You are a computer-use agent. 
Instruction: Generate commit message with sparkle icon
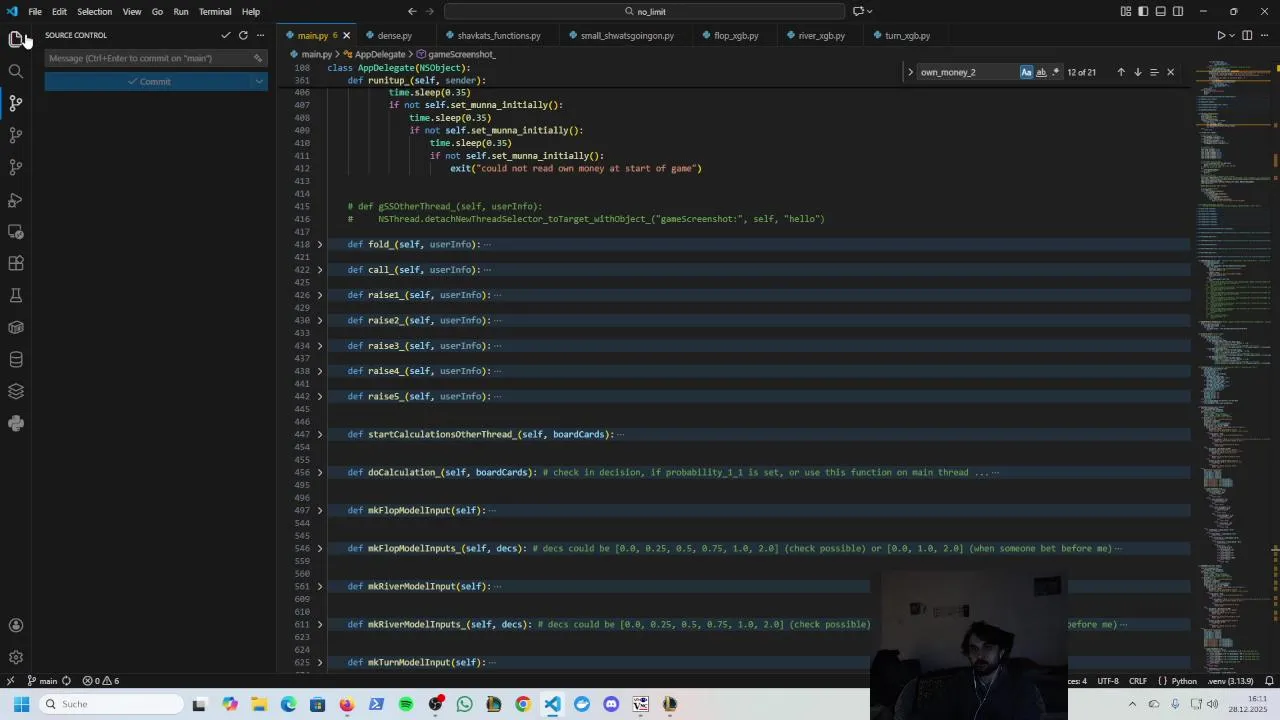(x=257, y=58)
